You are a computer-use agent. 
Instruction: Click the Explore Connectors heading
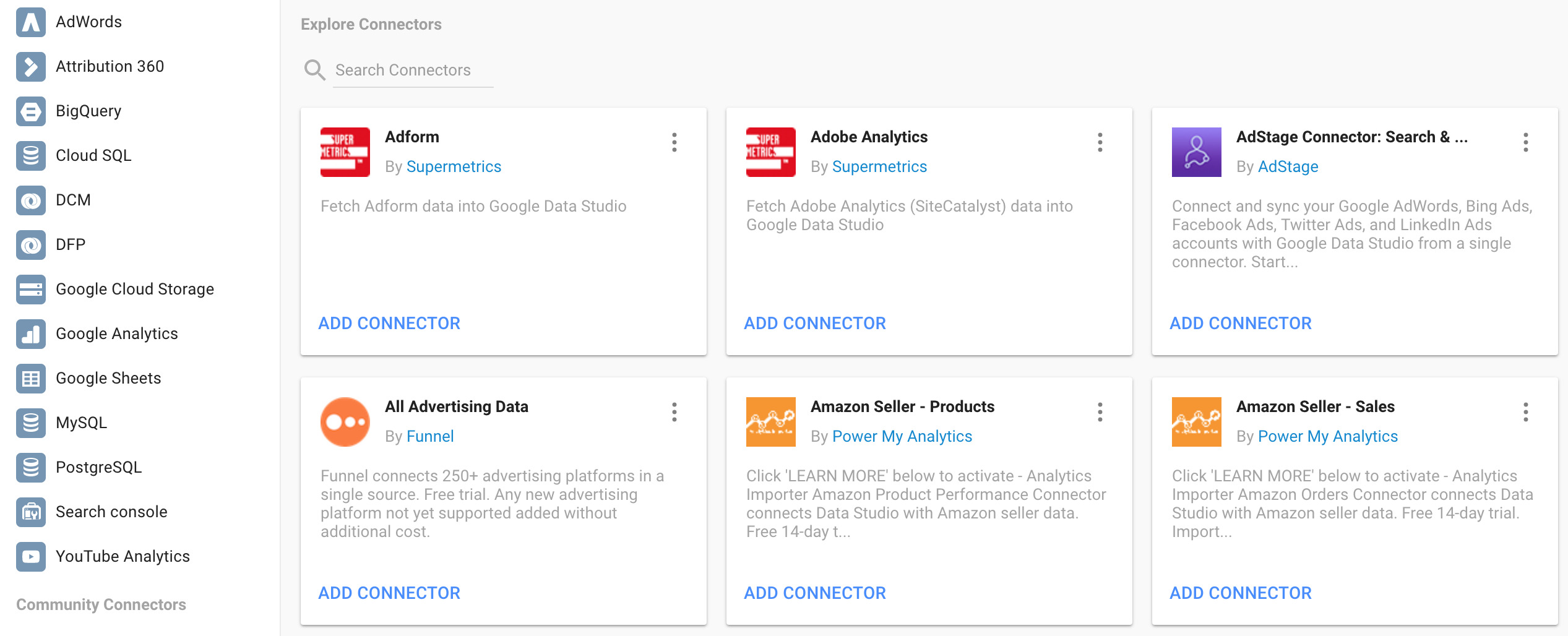click(371, 24)
